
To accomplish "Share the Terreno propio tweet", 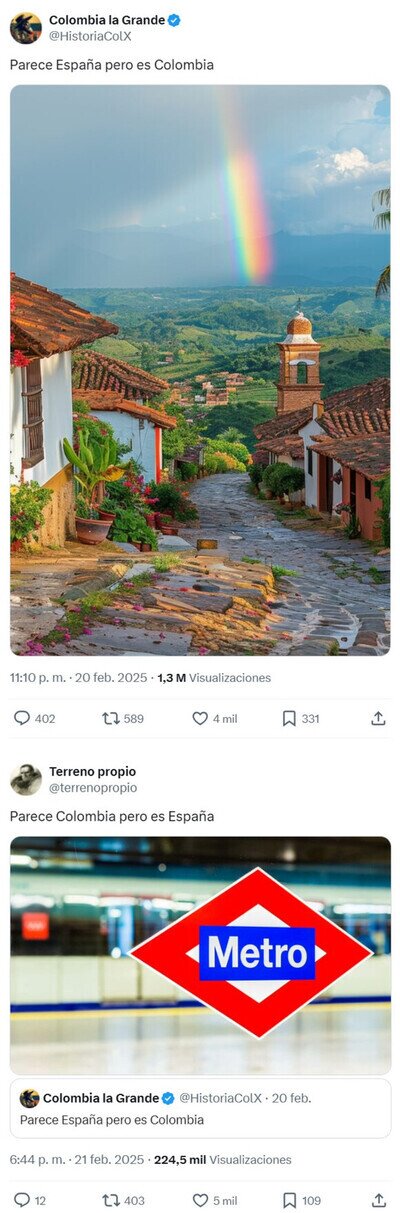I will pos(378,1200).
